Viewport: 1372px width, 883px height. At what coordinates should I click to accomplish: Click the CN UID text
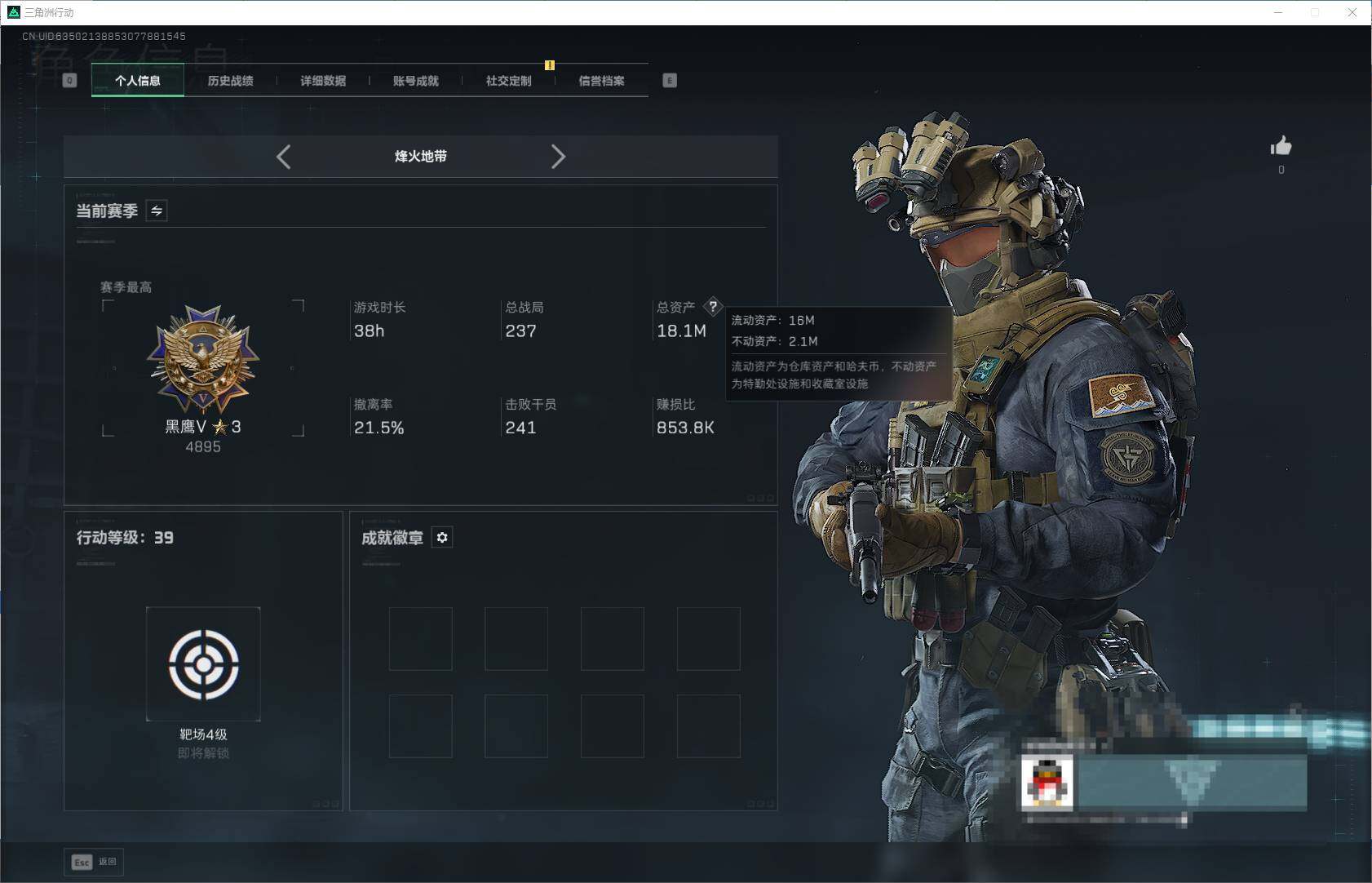(104, 37)
